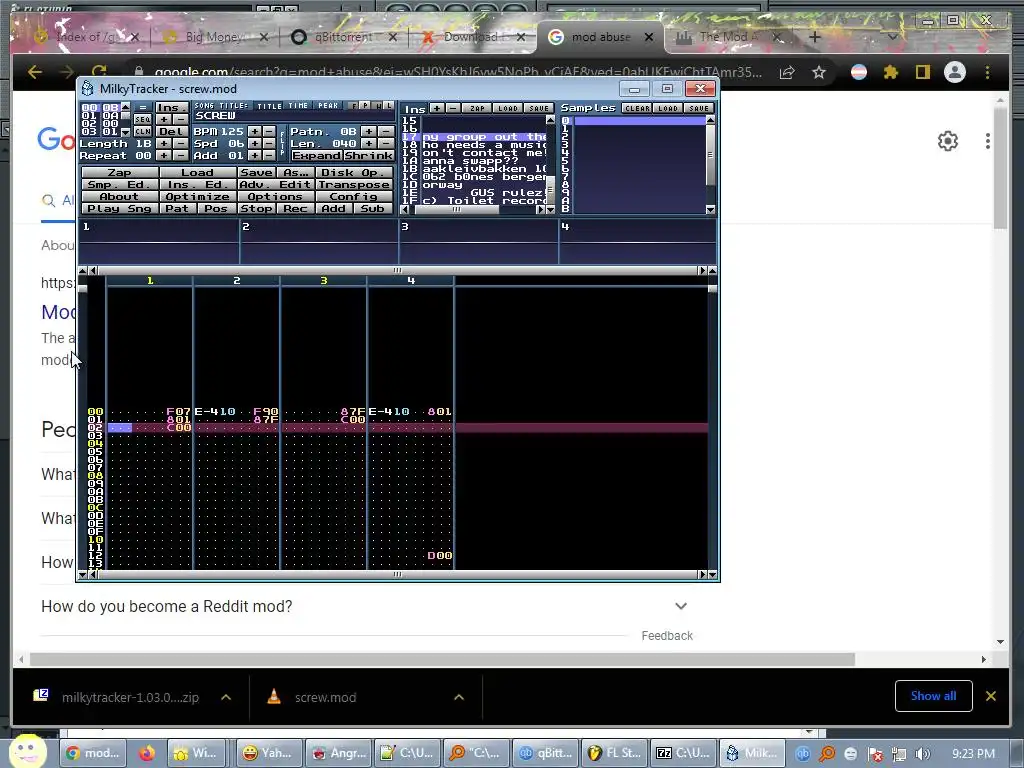This screenshot has width=1024, height=768.
Task: Toggle Rec record mode
Action: [295, 208]
